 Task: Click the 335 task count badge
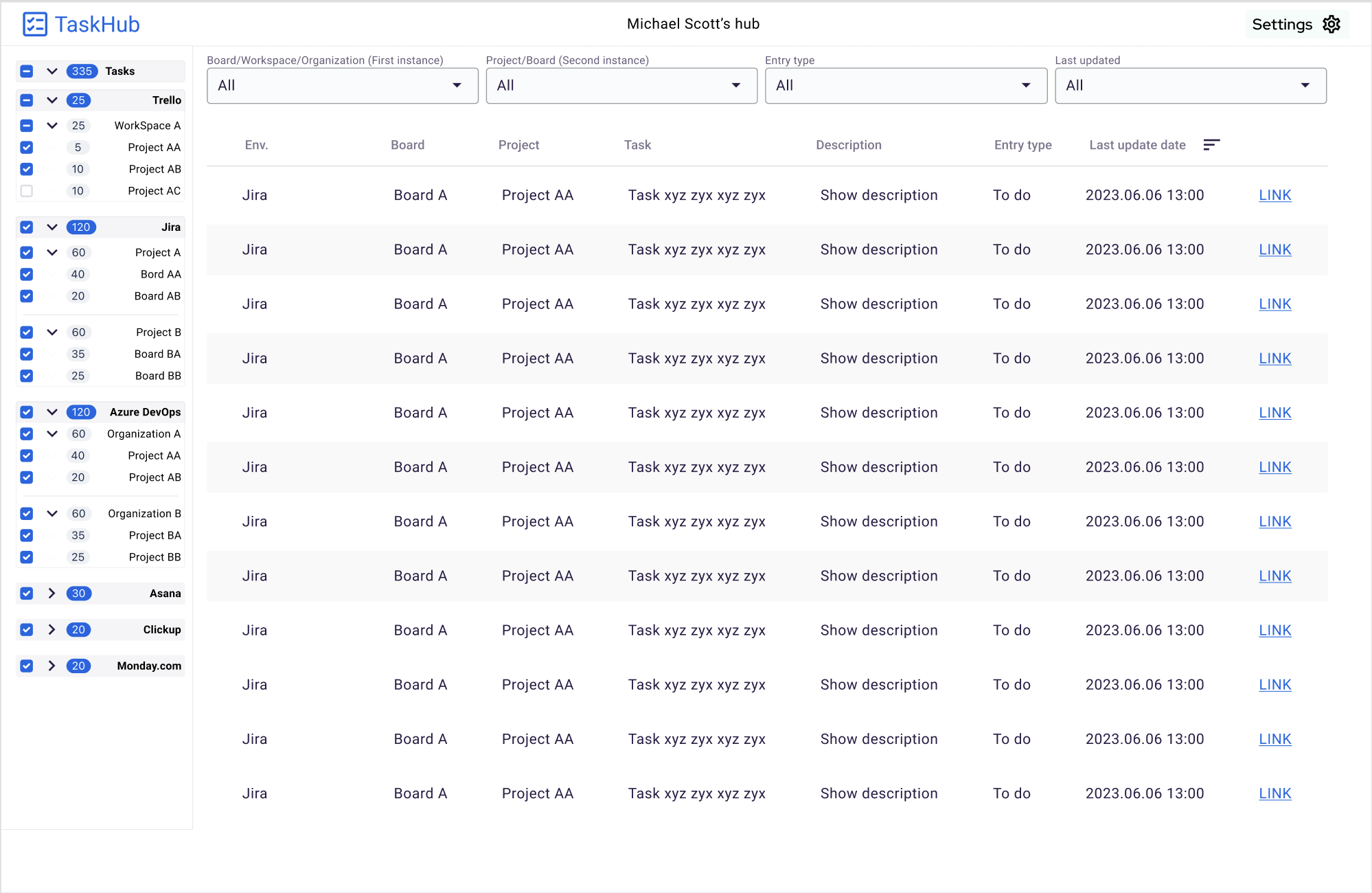click(x=82, y=71)
